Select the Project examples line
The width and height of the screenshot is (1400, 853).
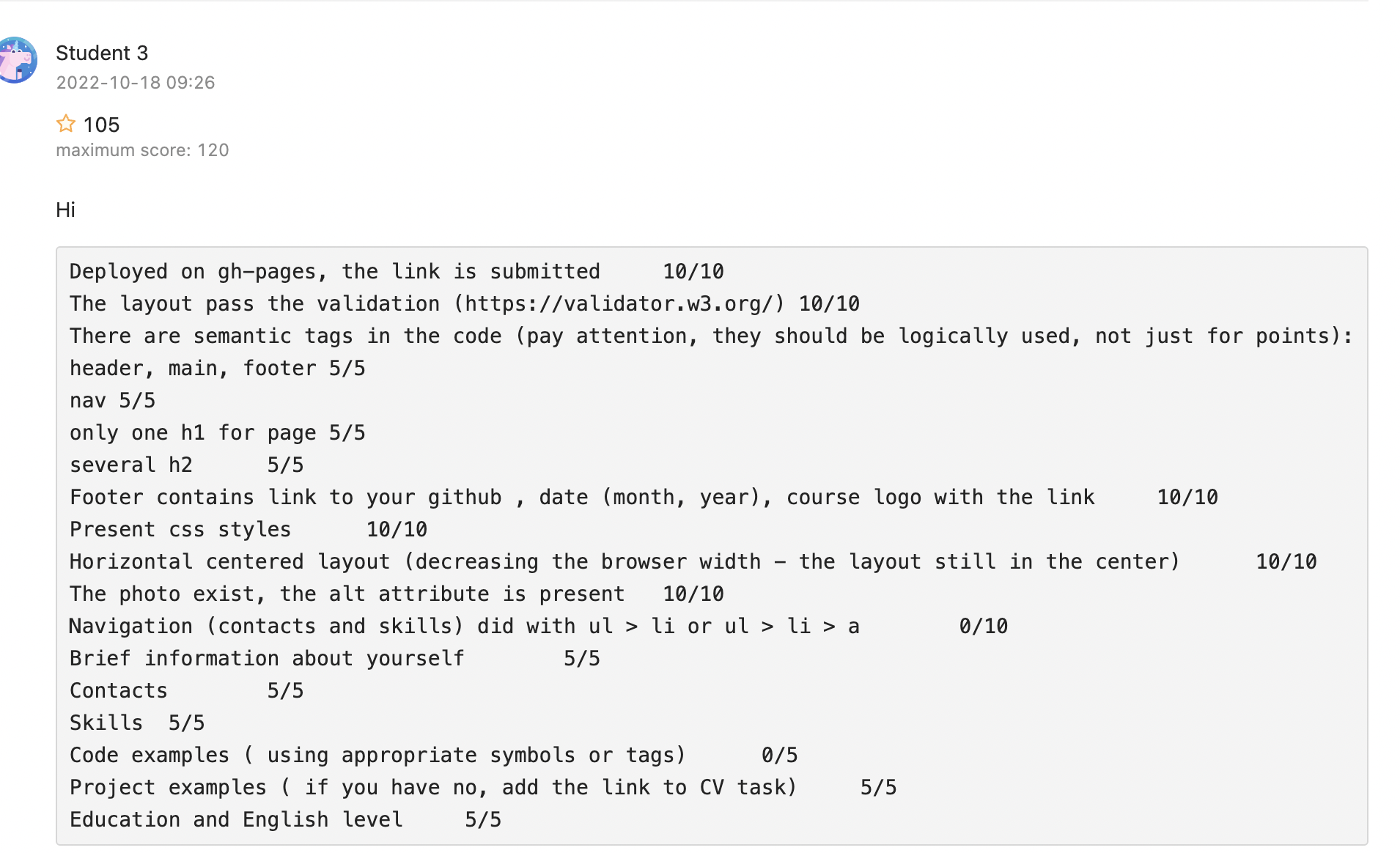482,787
